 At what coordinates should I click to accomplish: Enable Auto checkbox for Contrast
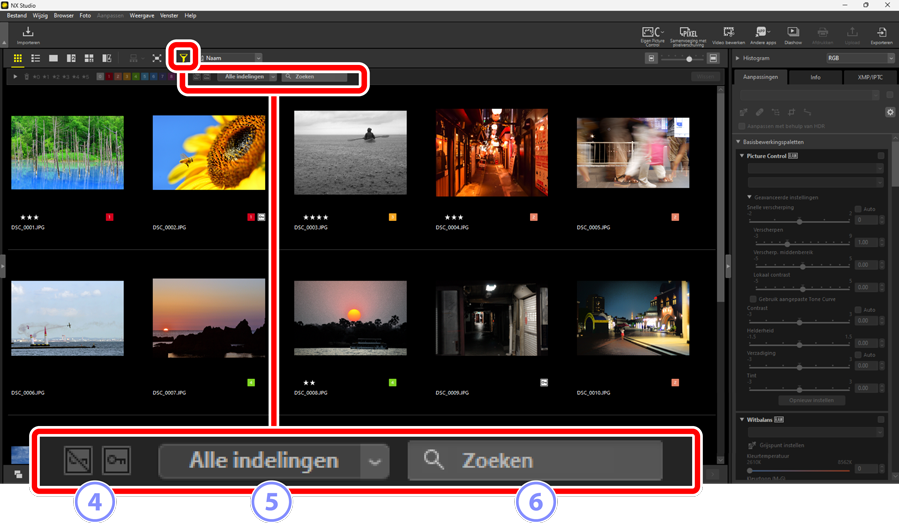click(x=858, y=310)
